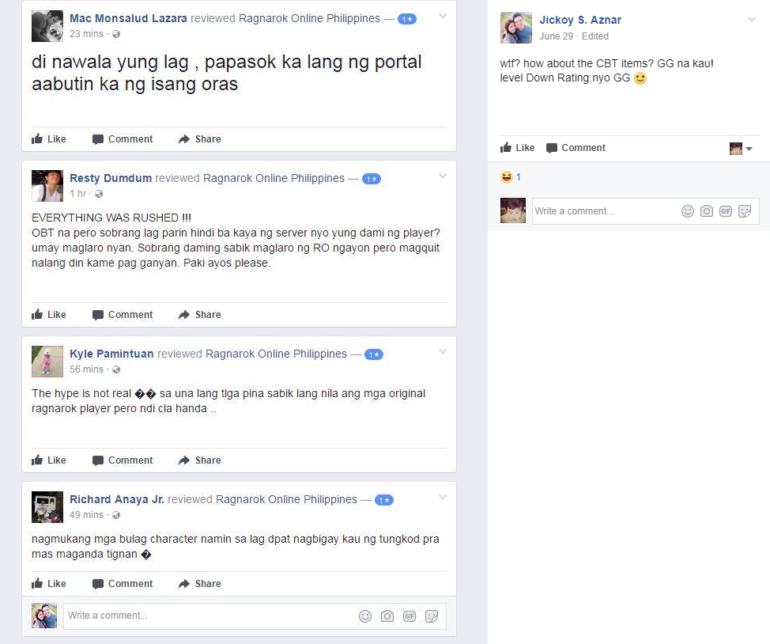Attach photo in Jickoy's comment box
This screenshot has width=770, height=644.
(706, 211)
